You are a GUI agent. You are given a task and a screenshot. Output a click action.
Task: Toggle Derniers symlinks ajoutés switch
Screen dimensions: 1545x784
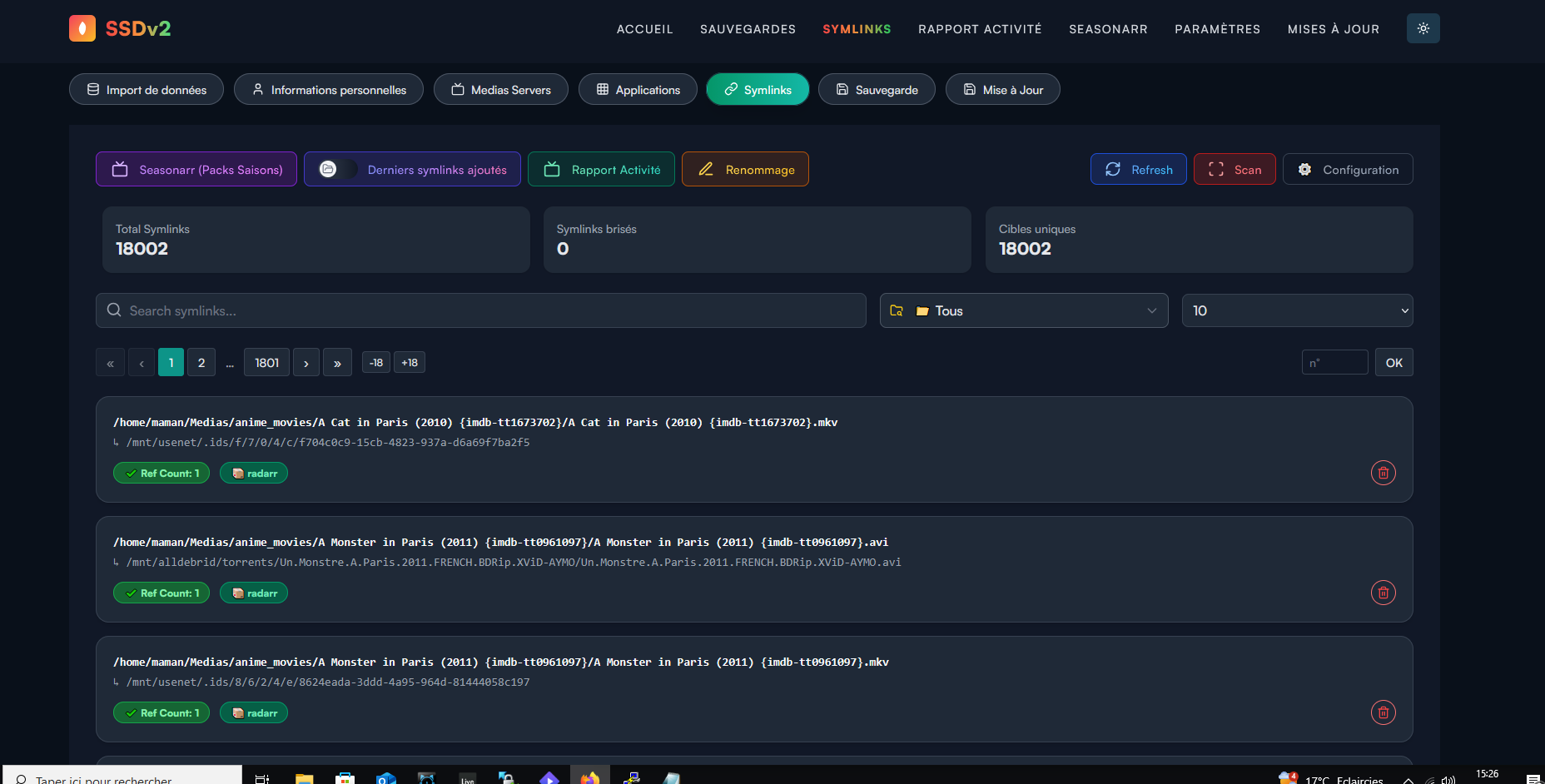tap(330, 170)
